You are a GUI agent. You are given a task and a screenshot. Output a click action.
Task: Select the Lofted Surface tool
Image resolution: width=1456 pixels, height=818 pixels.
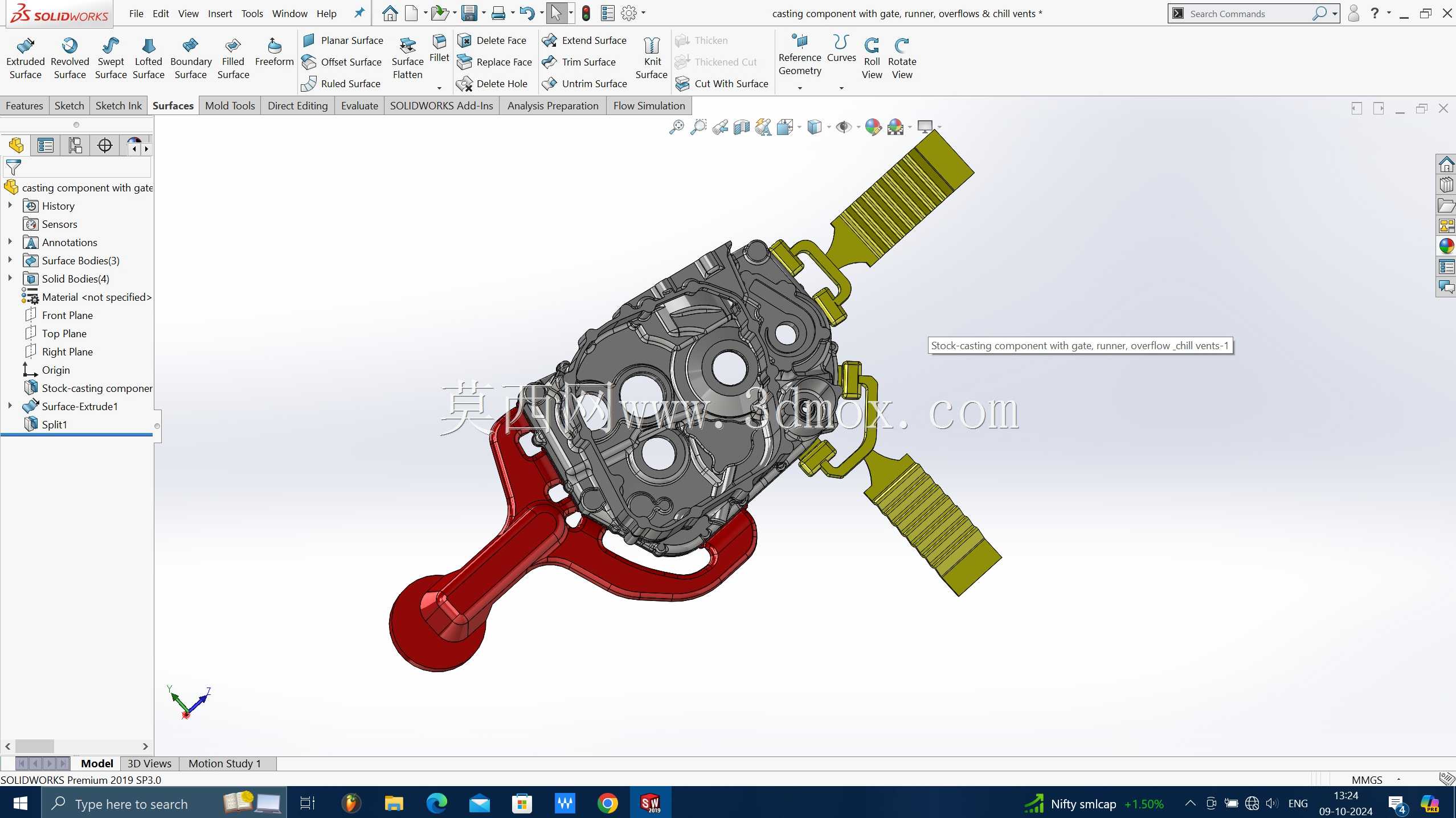tap(148, 59)
